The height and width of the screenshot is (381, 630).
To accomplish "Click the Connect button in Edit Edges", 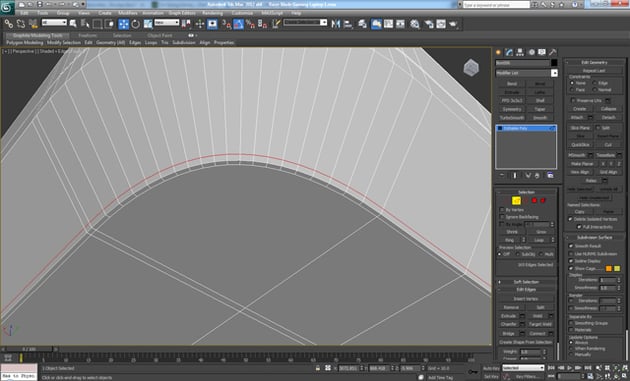I will point(537,333).
